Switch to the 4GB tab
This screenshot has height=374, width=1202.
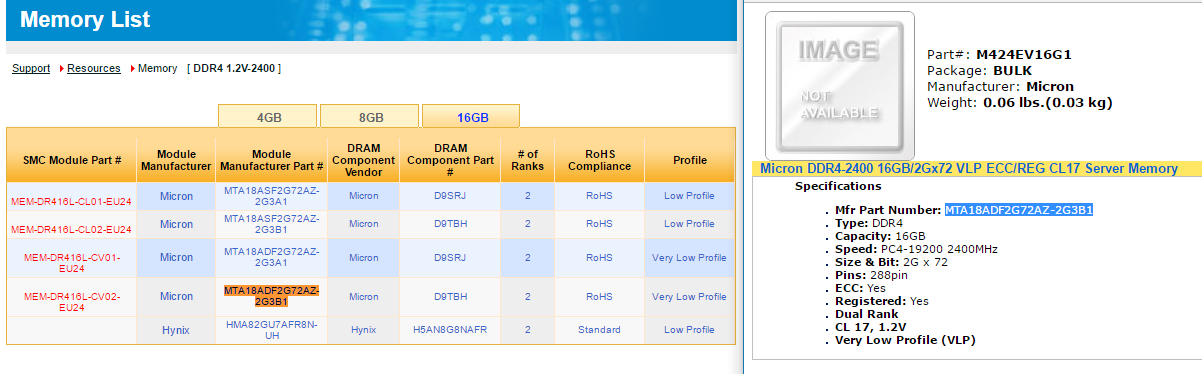pyautogui.click(x=268, y=116)
